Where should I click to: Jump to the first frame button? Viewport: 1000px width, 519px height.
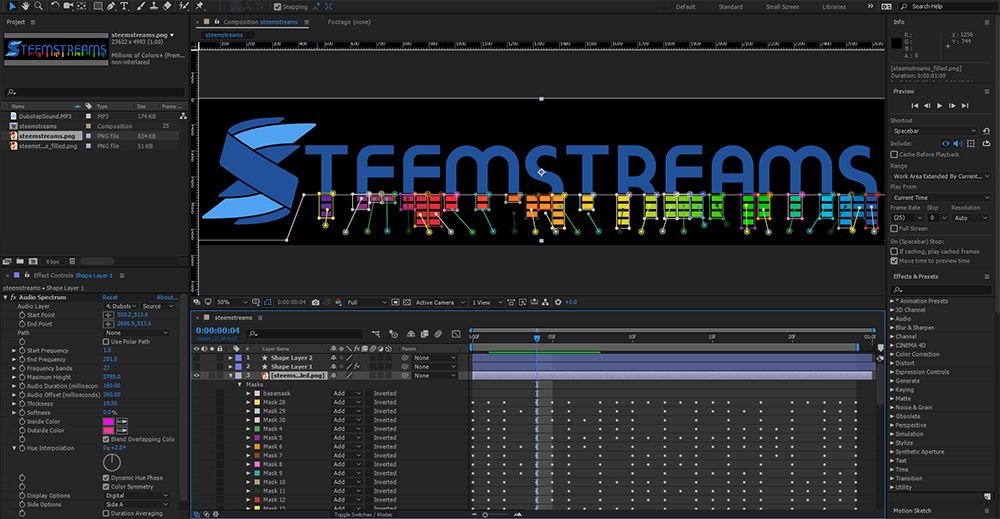(x=915, y=106)
